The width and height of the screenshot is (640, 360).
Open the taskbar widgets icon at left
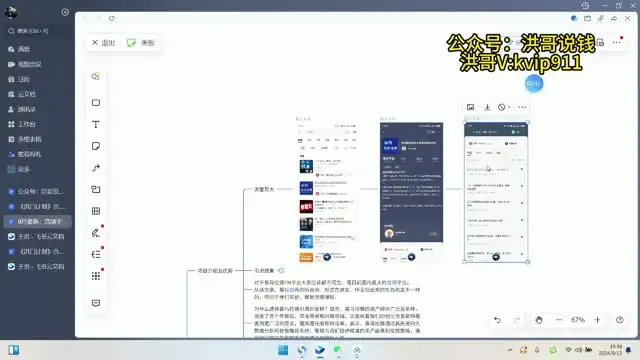(13, 350)
